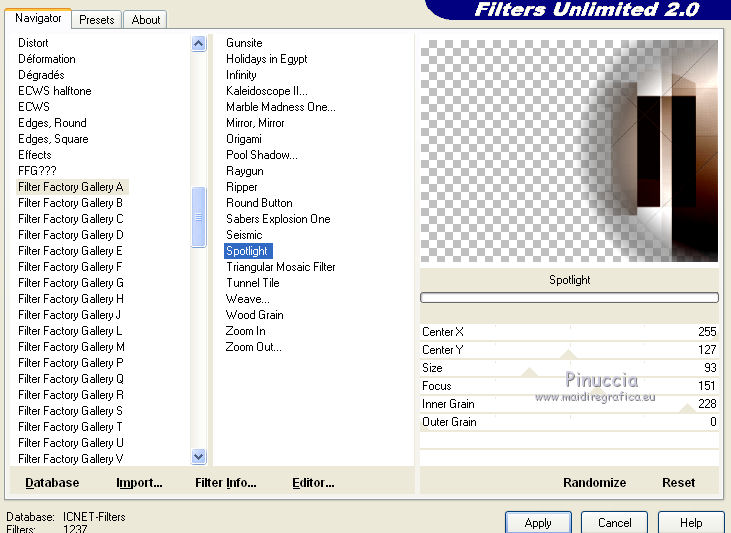Open the Presets tab
This screenshot has height=533, width=731.
click(97, 20)
